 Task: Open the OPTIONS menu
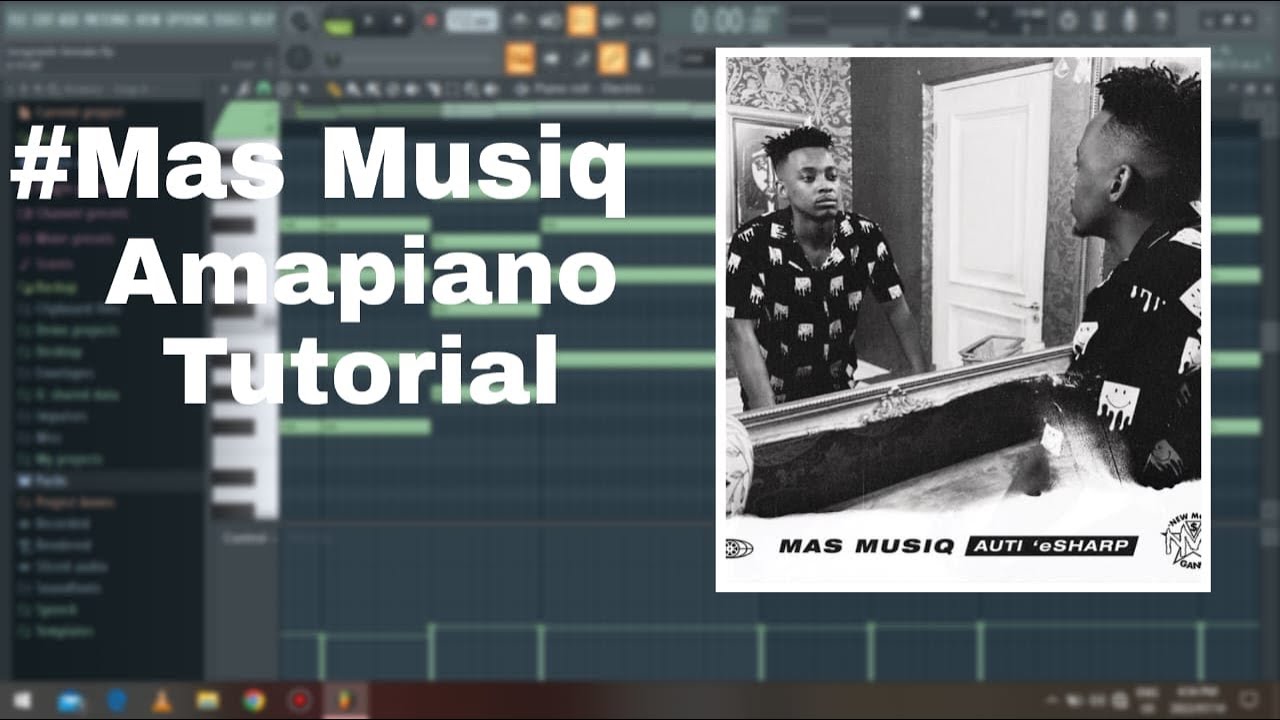point(187,19)
